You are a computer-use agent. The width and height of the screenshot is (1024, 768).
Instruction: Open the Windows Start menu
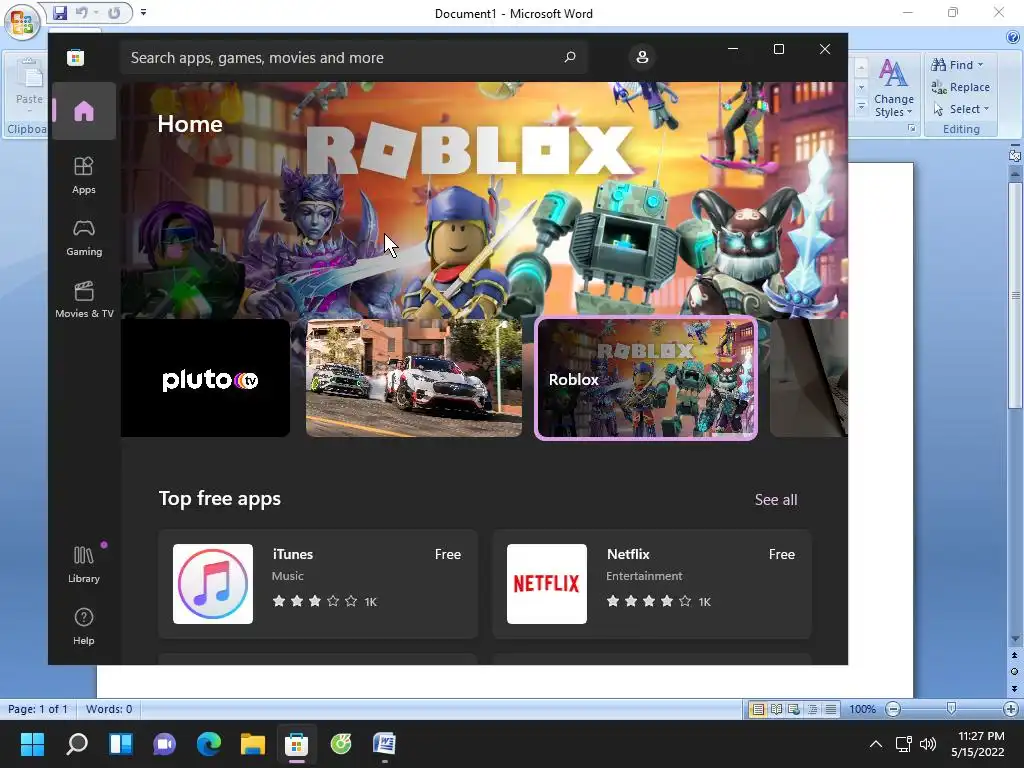(32, 744)
